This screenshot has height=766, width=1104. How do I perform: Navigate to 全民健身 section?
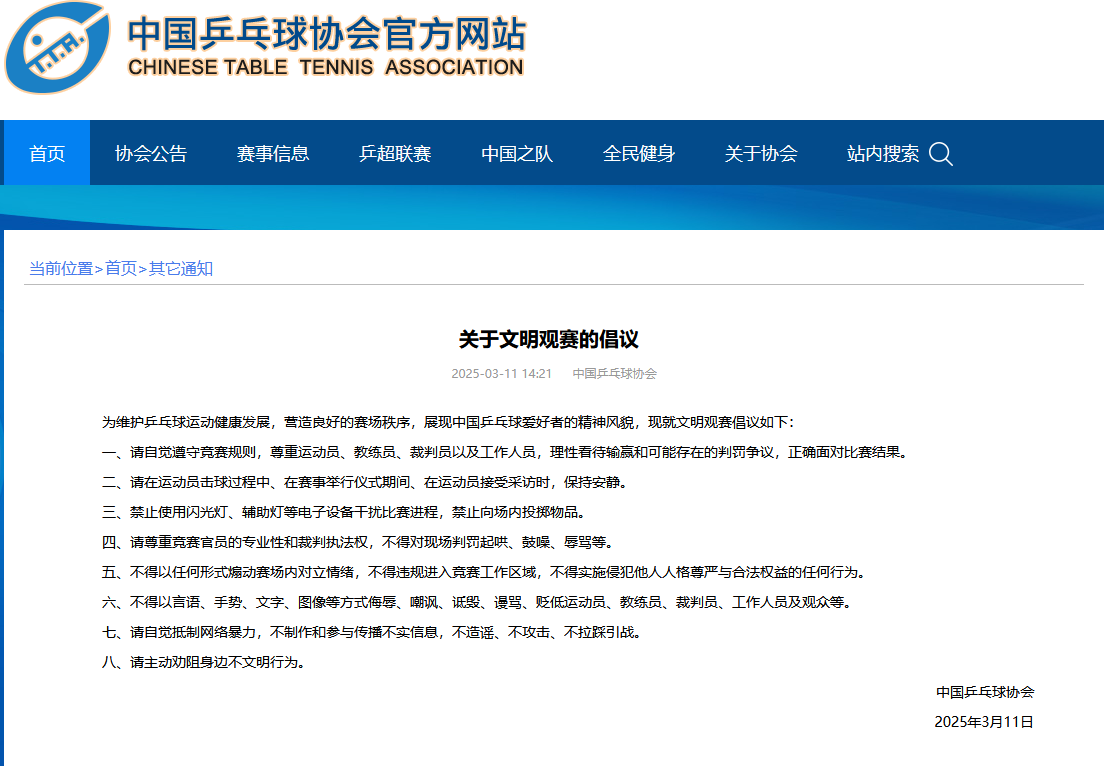pyautogui.click(x=639, y=153)
